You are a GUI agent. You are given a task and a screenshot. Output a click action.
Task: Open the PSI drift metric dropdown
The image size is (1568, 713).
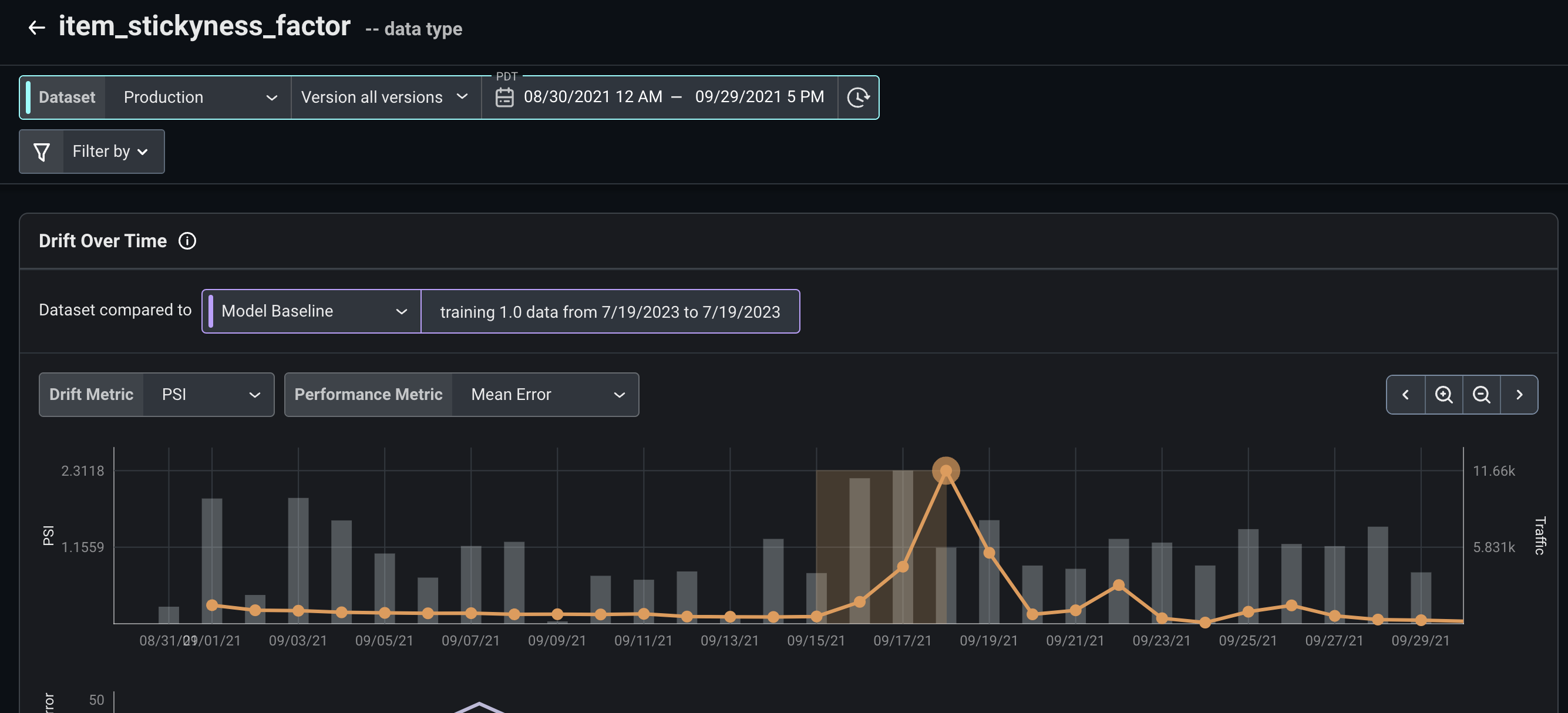click(x=208, y=395)
